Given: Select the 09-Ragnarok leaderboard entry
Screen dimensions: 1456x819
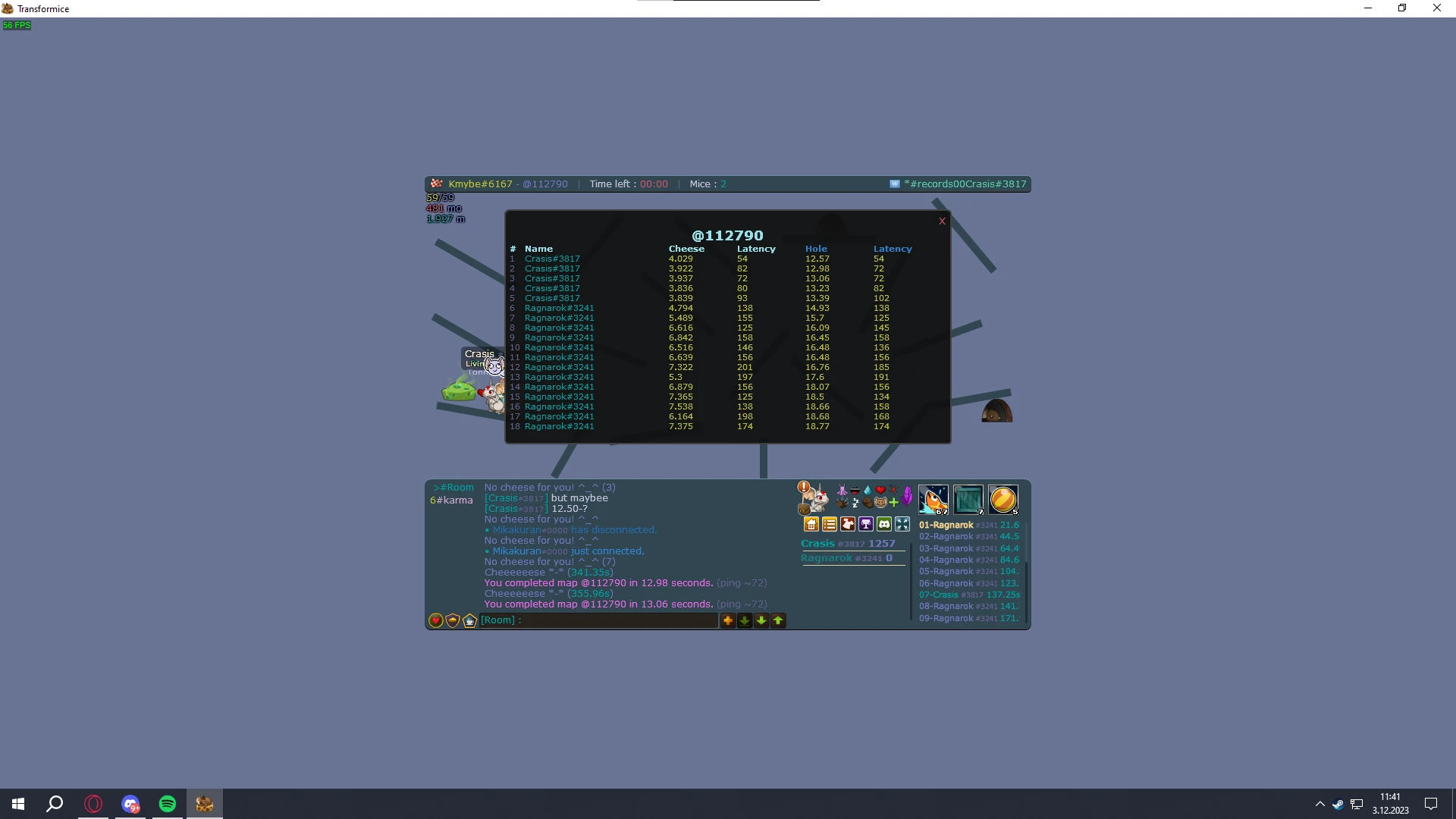Looking at the screenshot, I should pos(969,618).
